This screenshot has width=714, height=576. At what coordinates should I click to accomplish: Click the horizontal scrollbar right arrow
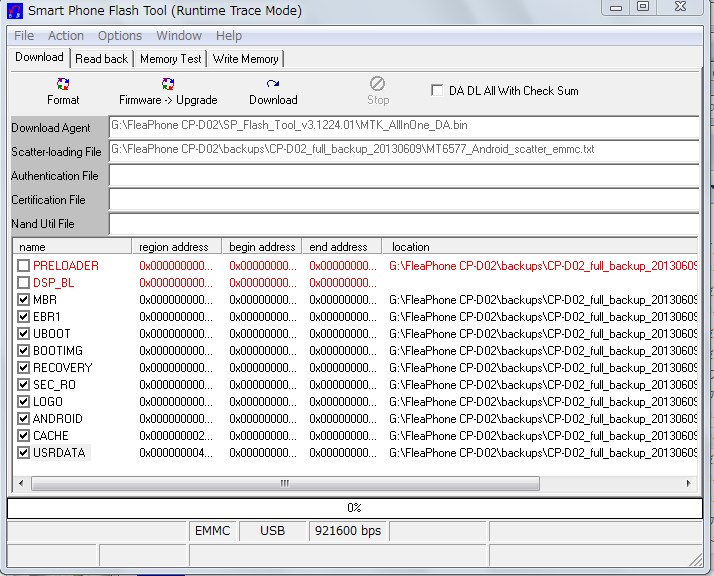pyautogui.click(x=688, y=483)
